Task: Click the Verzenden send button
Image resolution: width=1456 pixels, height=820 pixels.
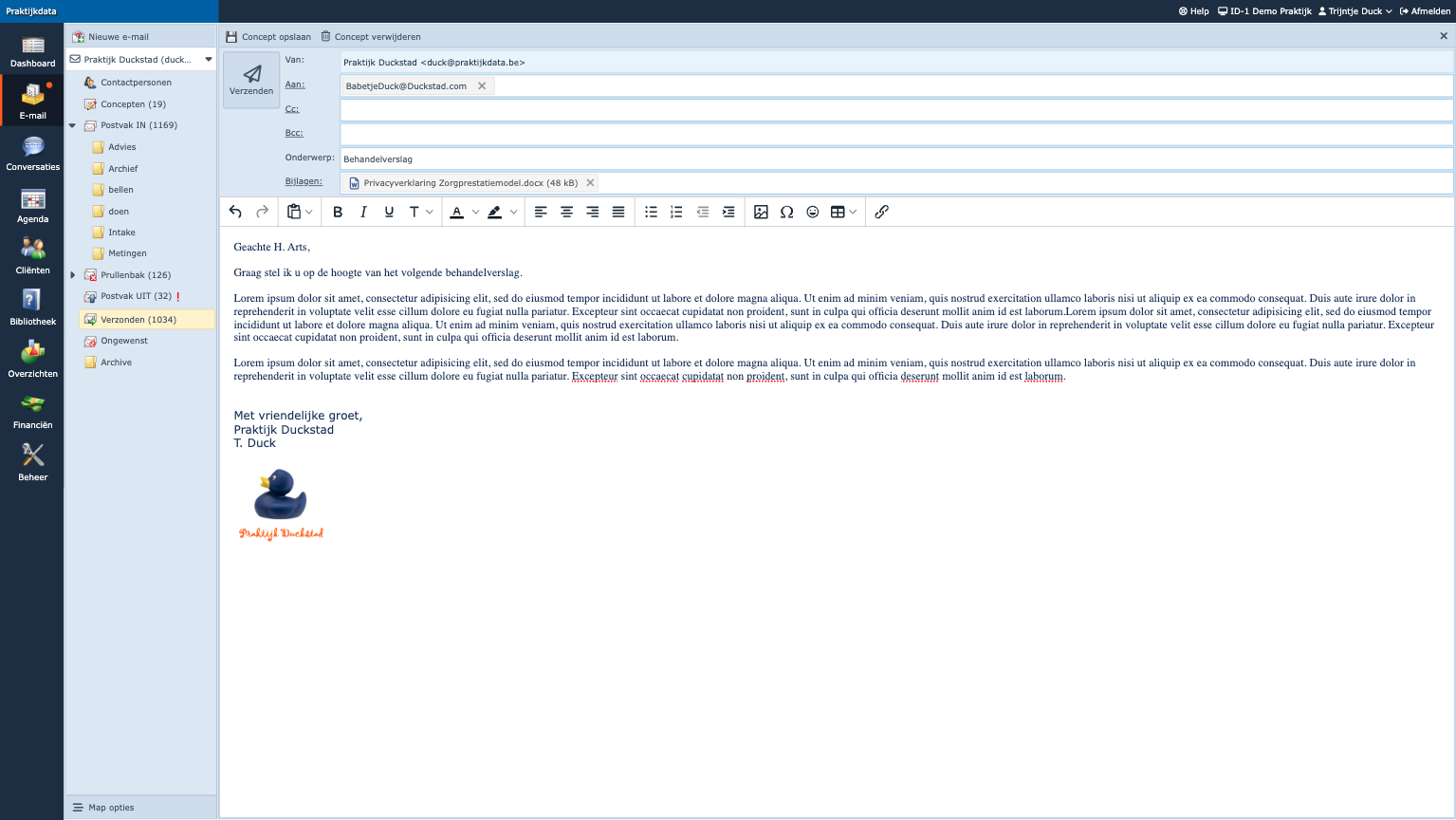Action: (251, 80)
